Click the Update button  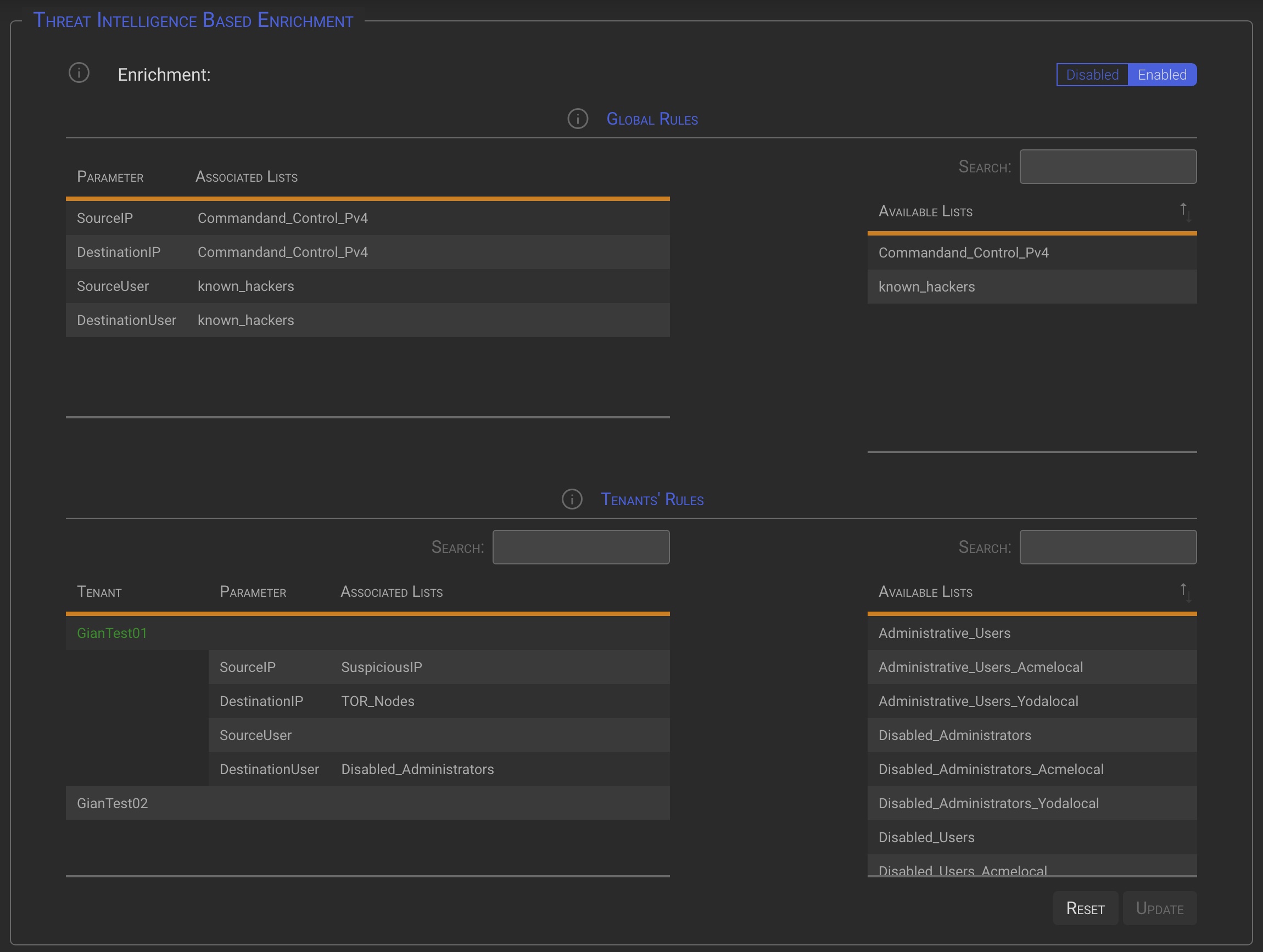coord(1159,908)
